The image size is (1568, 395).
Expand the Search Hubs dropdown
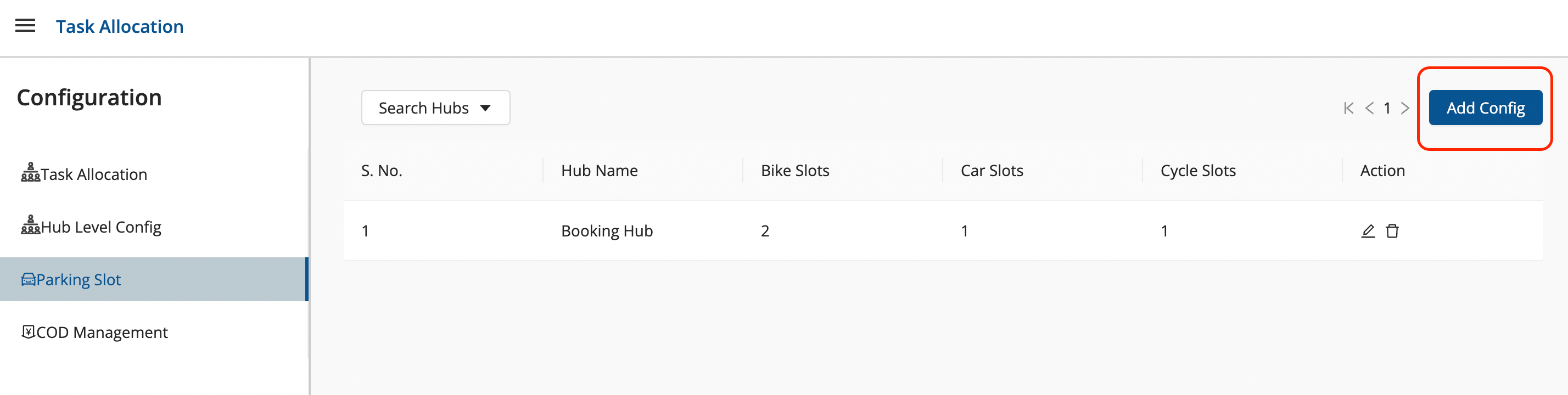pos(435,108)
